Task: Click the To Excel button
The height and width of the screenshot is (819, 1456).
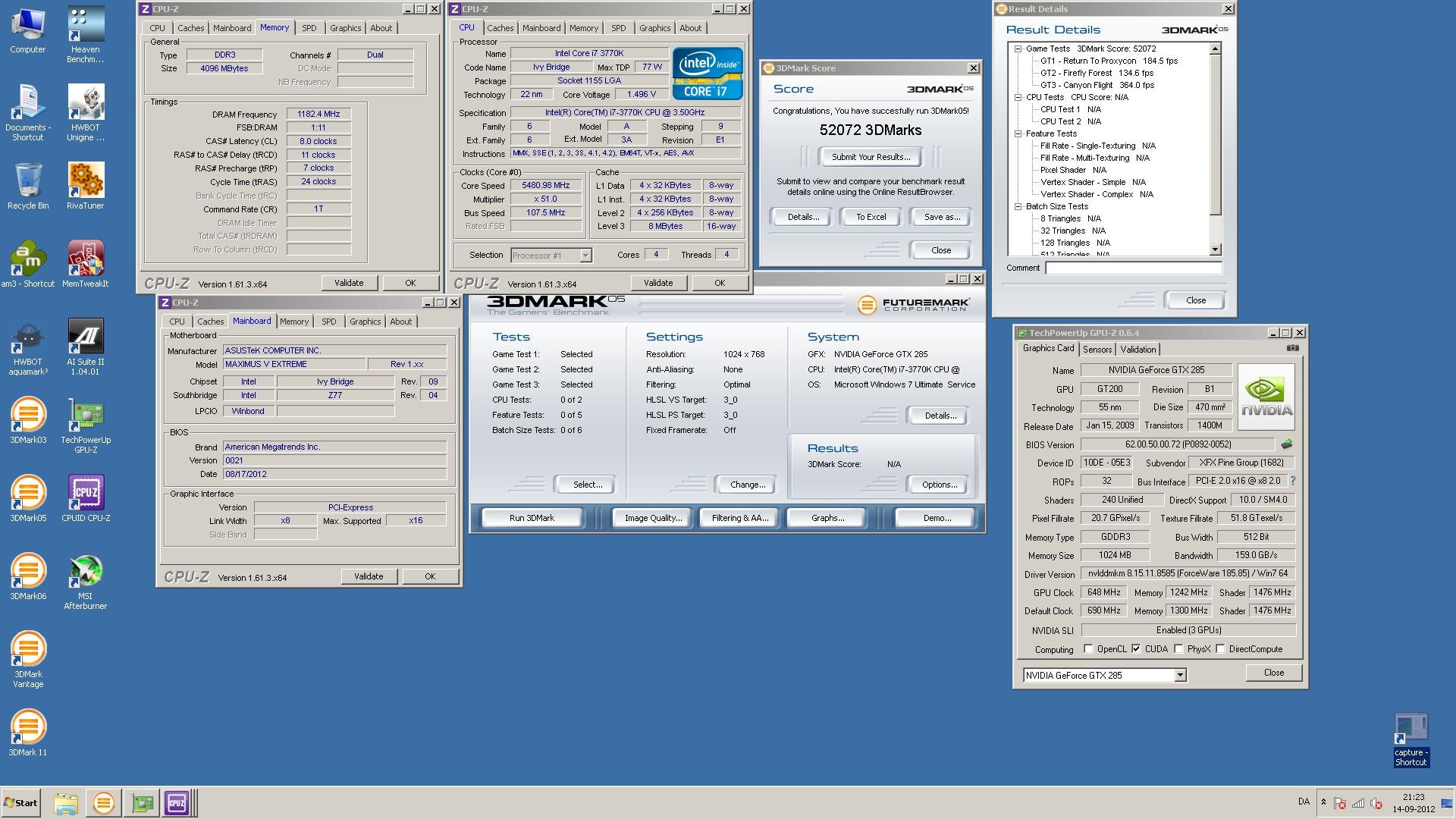Action: (871, 217)
